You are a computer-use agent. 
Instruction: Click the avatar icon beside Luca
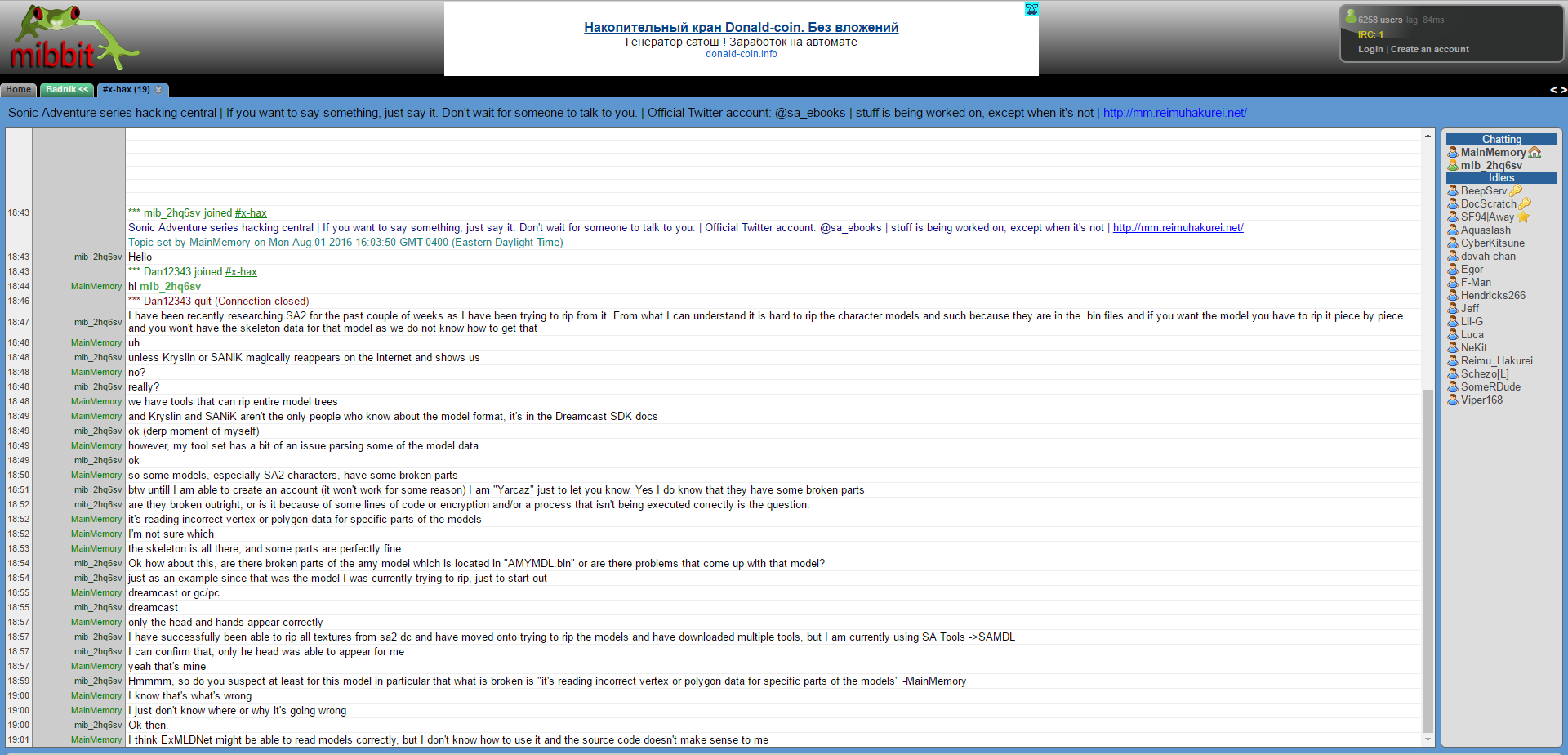(x=1453, y=335)
